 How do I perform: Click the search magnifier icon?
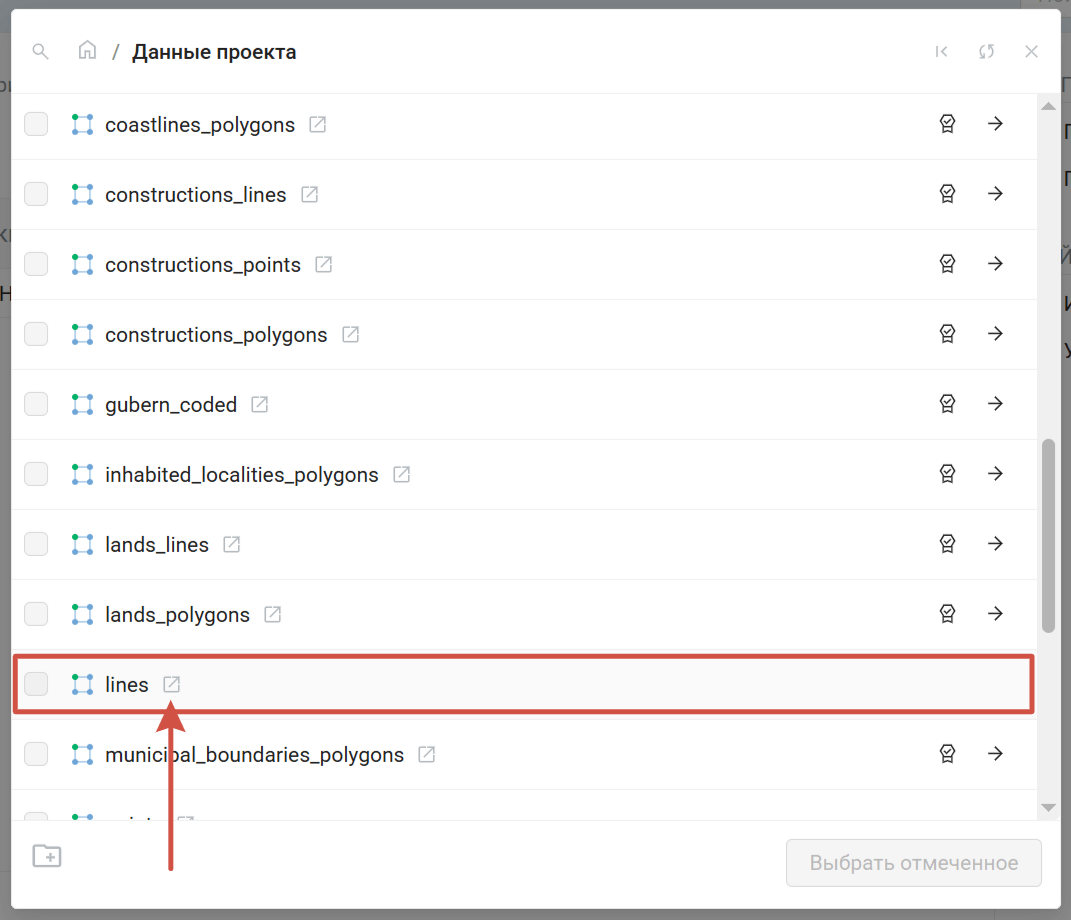40,51
